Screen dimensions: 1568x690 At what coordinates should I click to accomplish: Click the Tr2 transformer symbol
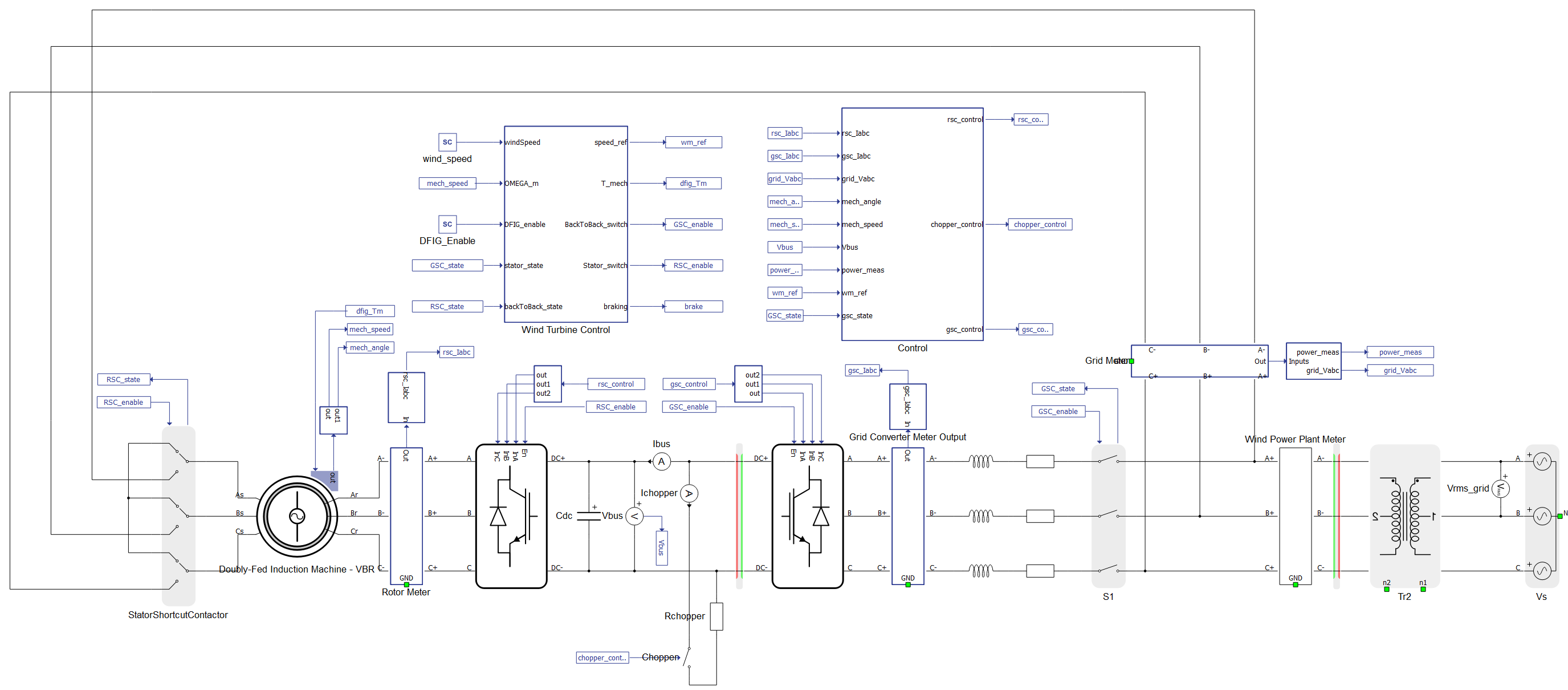tap(1404, 517)
